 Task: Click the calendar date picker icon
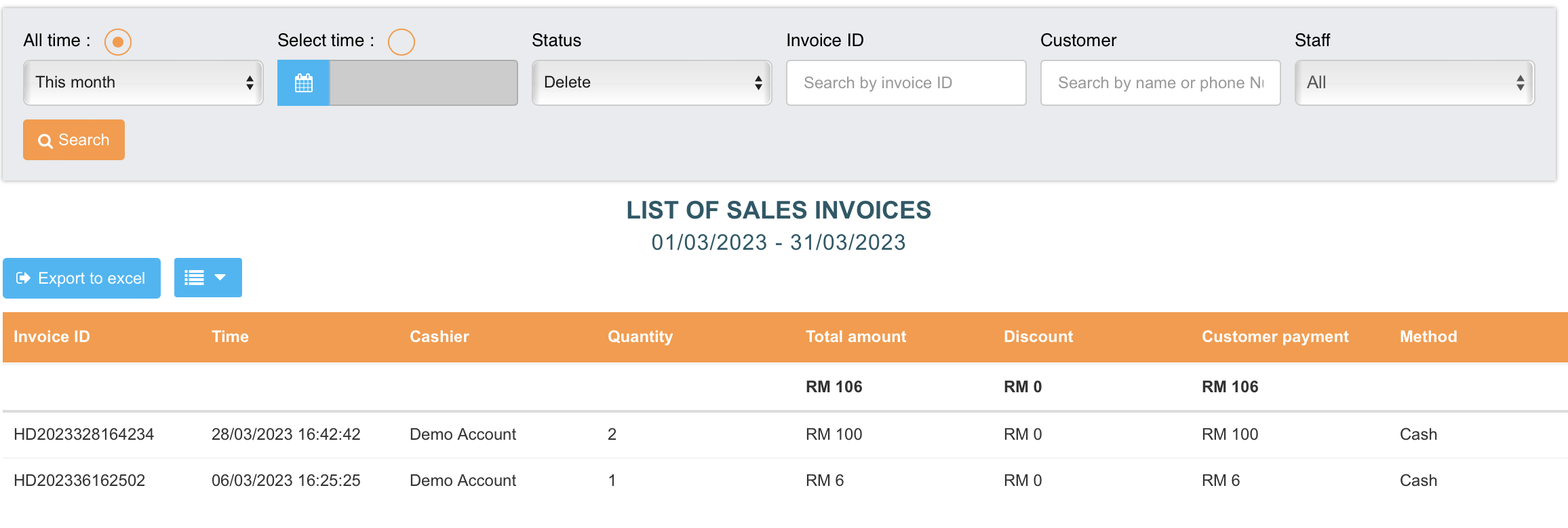pos(303,83)
